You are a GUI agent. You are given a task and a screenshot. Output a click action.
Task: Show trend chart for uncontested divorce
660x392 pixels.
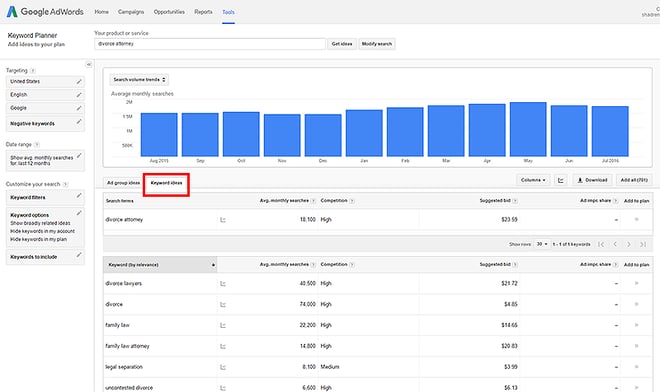coord(223,388)
